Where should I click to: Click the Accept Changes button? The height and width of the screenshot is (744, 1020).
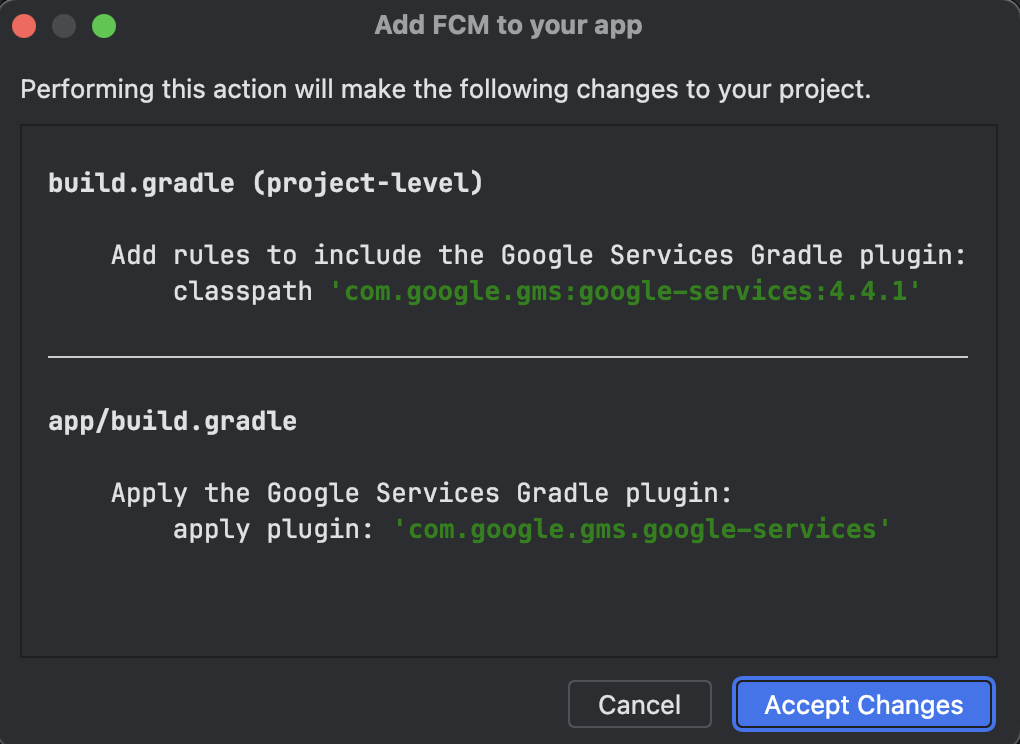[x=863, y=704]
